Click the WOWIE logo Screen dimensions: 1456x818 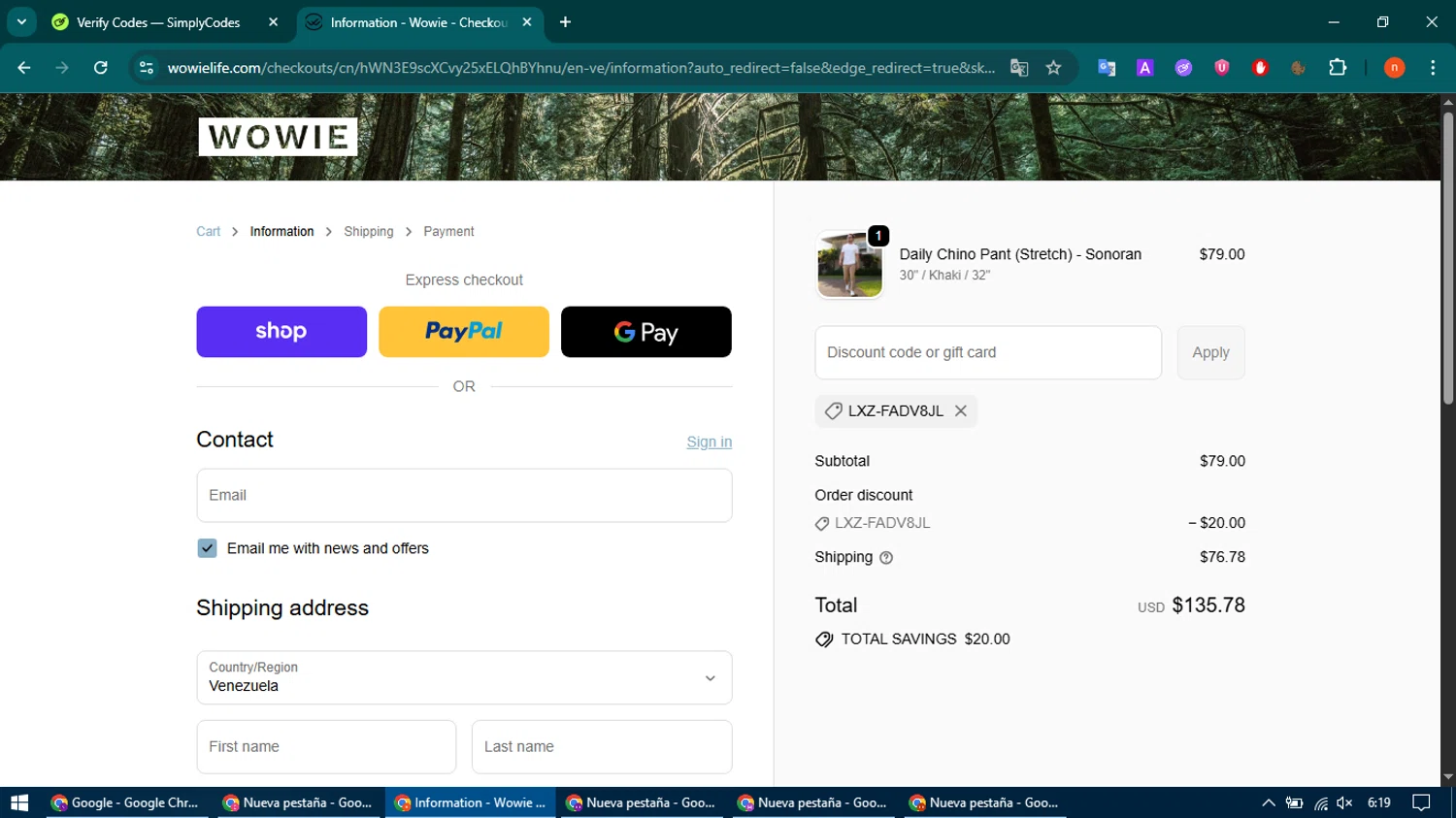click(x=279, y=137)
